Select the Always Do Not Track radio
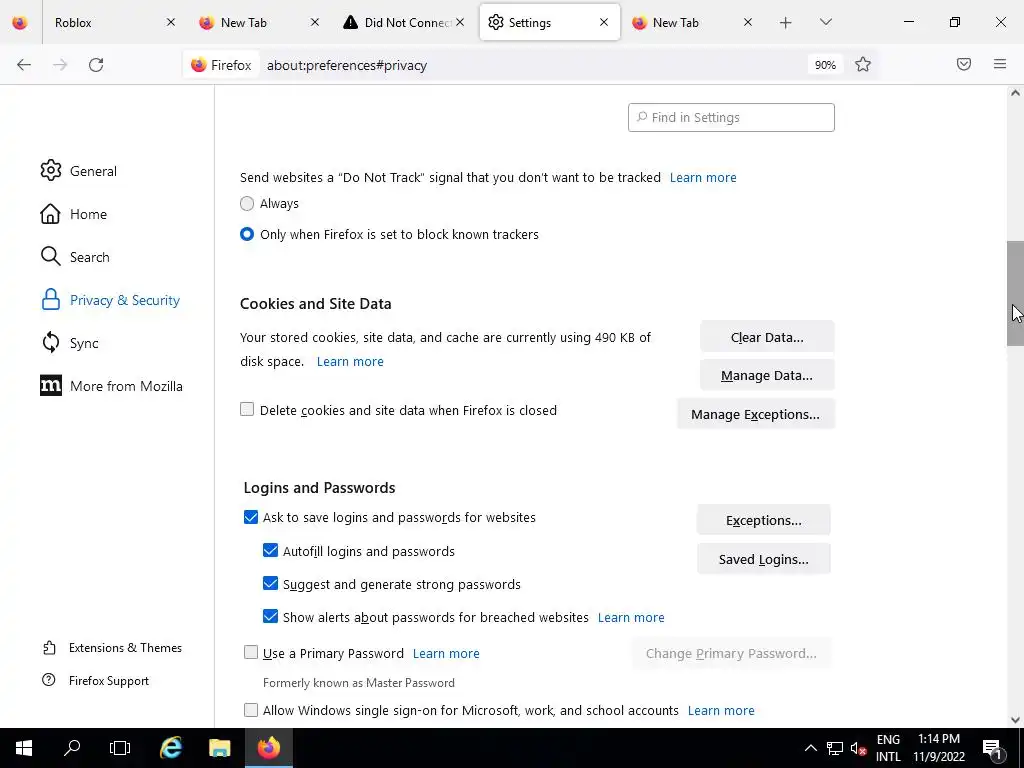1024x768 pixels. (x=247, y=204)
